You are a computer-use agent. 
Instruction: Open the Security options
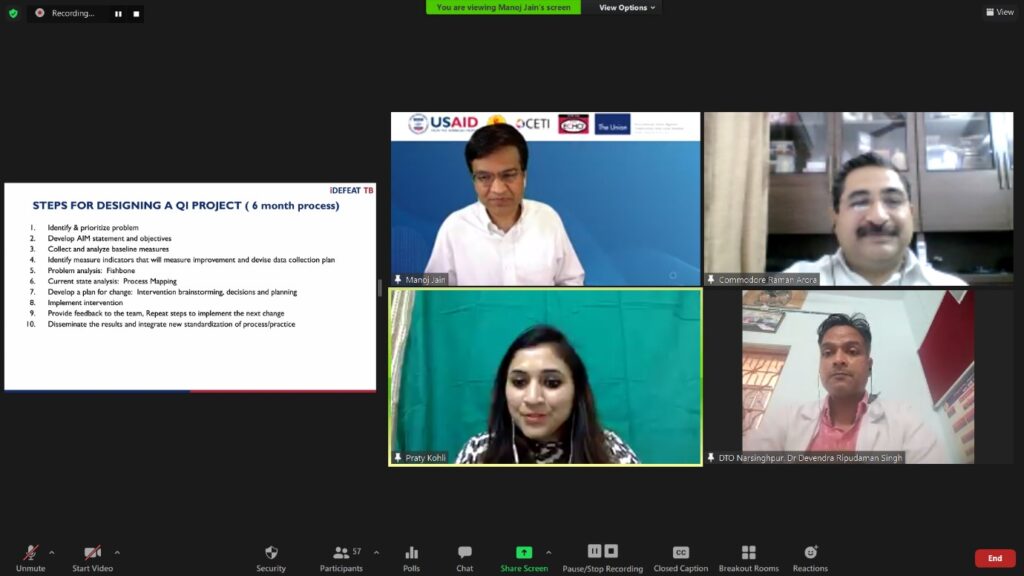(270, 553)
